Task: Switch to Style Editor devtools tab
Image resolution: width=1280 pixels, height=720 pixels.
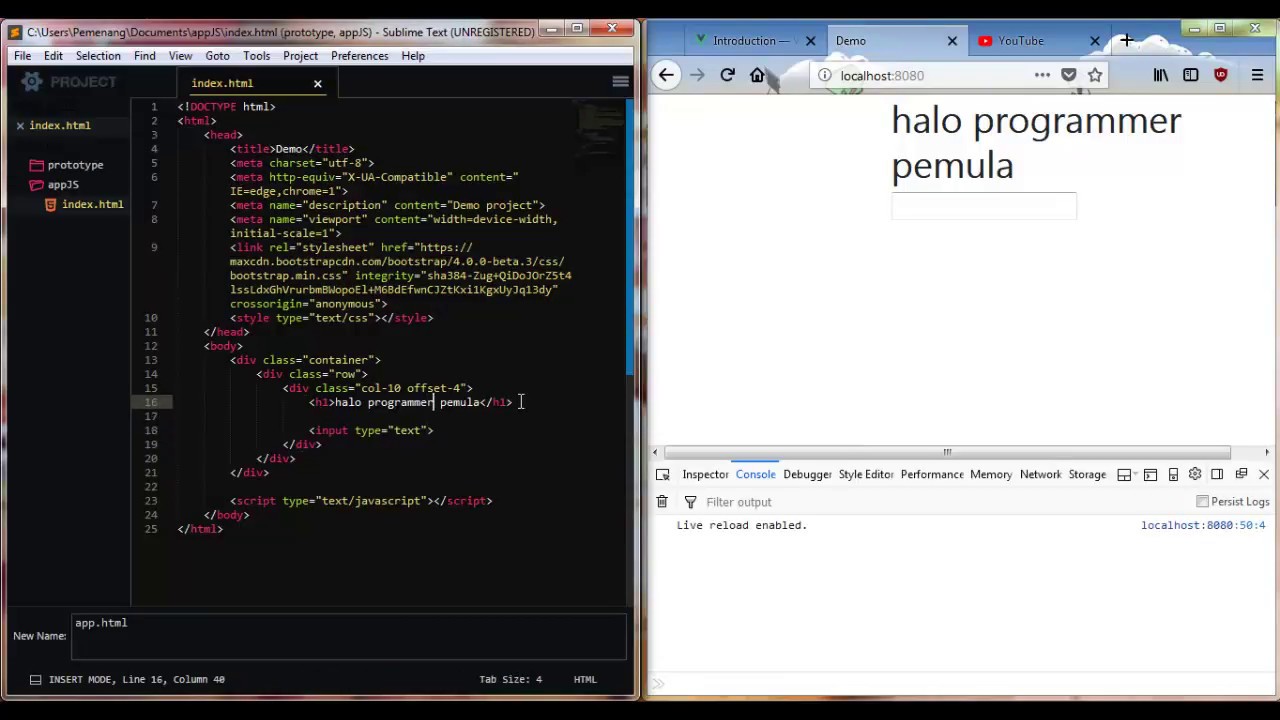Action: 865,475
